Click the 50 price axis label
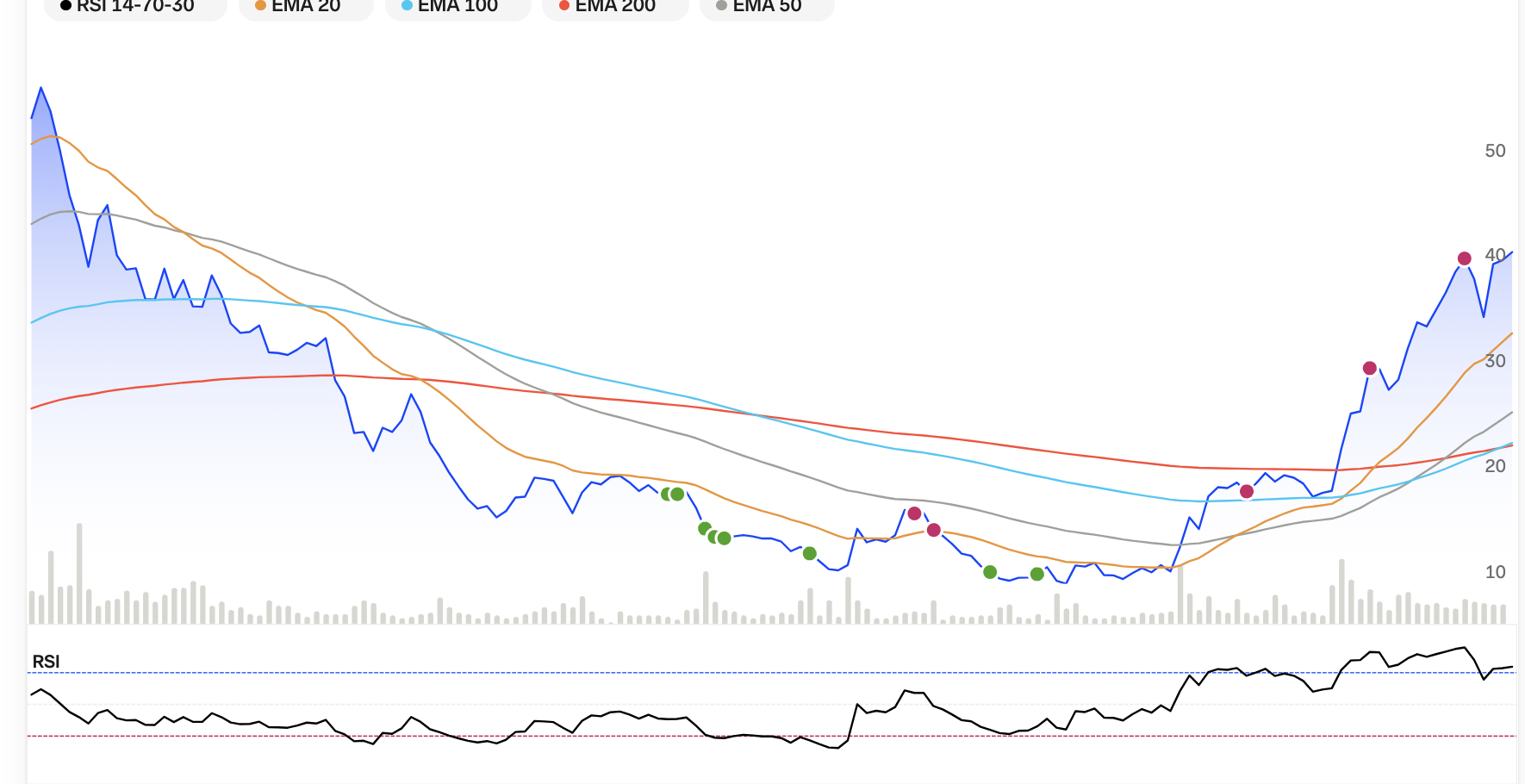This screenshot has height=784, width=1525. click(x=1495, y=151)
